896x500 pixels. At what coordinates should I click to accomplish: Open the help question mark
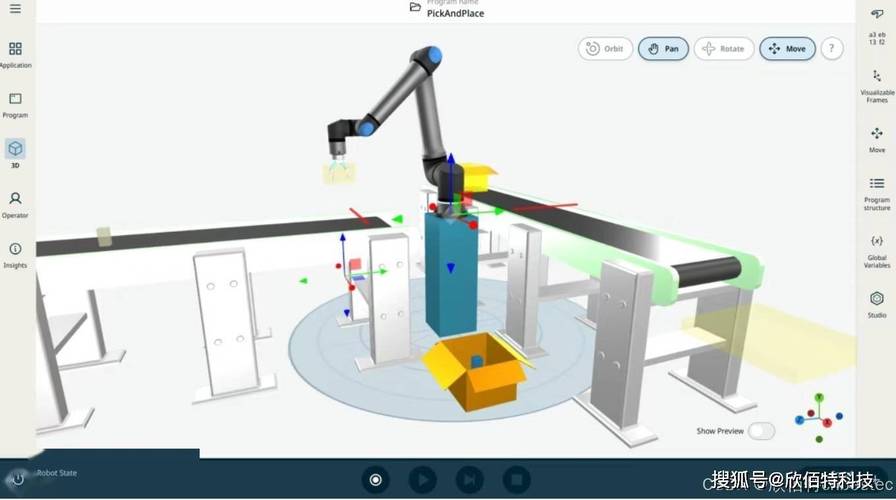[832, 49]
